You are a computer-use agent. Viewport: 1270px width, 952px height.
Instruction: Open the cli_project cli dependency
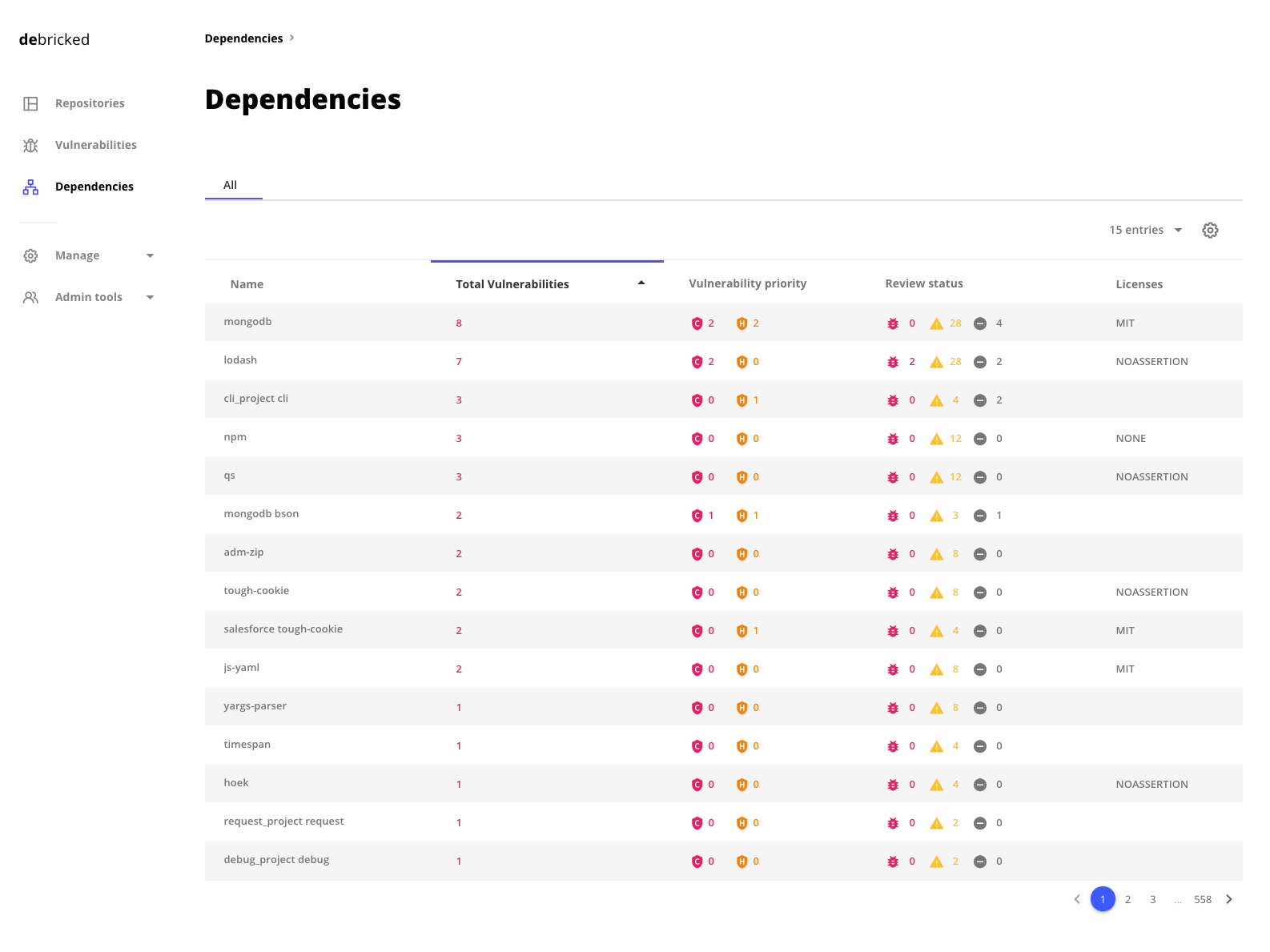[255, 399]
